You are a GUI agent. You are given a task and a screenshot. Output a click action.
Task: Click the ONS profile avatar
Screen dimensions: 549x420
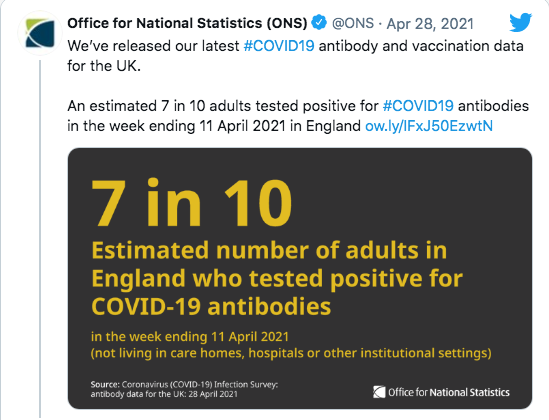[x=40, y=33]
